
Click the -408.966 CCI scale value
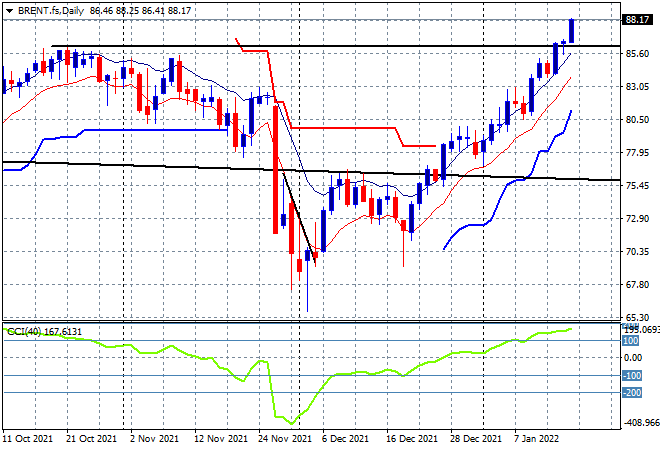[641, 422]
